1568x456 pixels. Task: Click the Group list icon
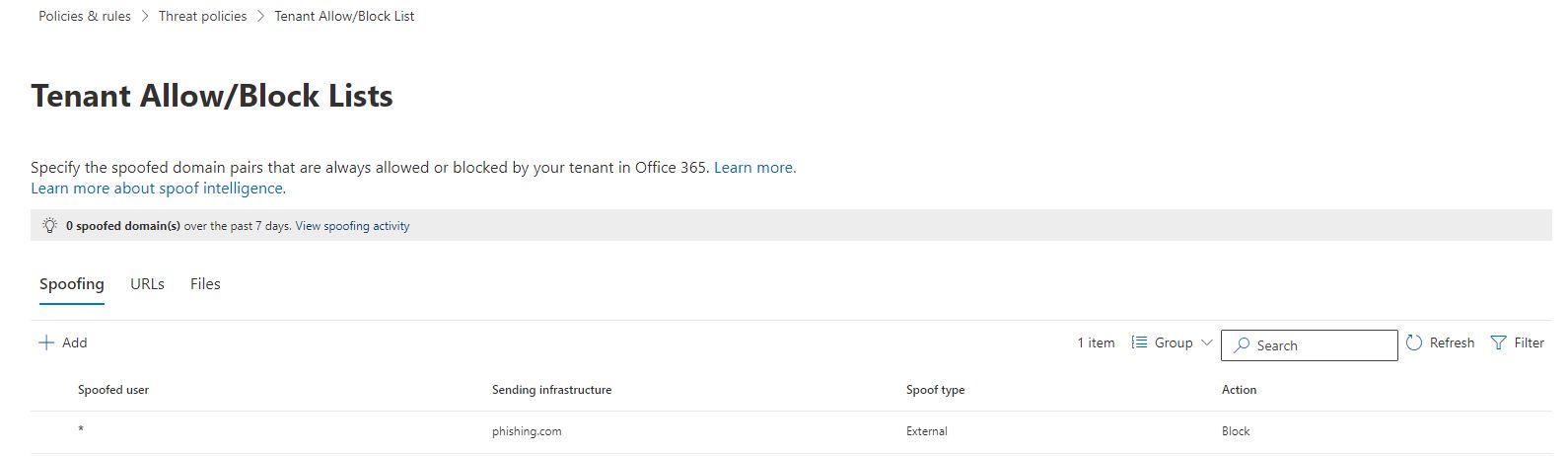[x=1139, y=342]
